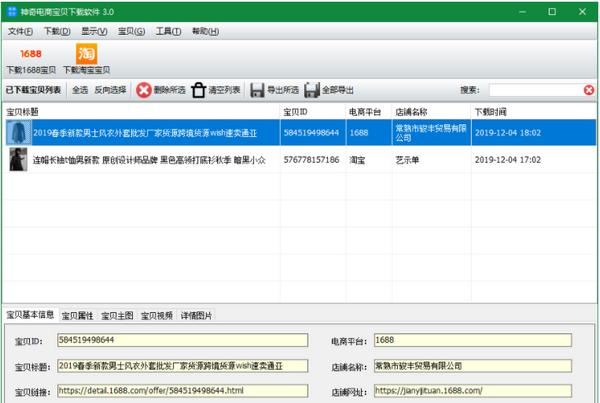Switch to the 宝贝视频 tab
The height and width of the screenshot is (403, 600).
pyautogui.click(x=157, y=316)
